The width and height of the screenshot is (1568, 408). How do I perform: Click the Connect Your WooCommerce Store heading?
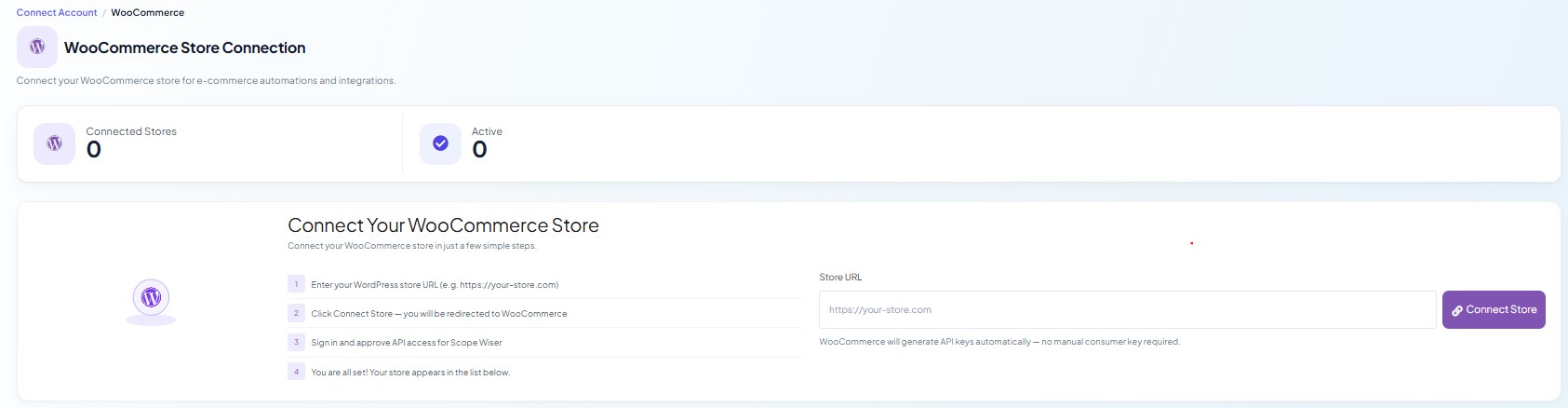[443, 225]
